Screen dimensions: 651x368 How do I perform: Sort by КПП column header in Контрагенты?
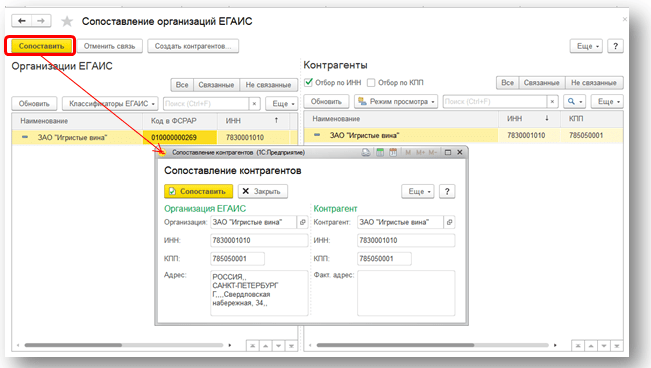[592, 119]
